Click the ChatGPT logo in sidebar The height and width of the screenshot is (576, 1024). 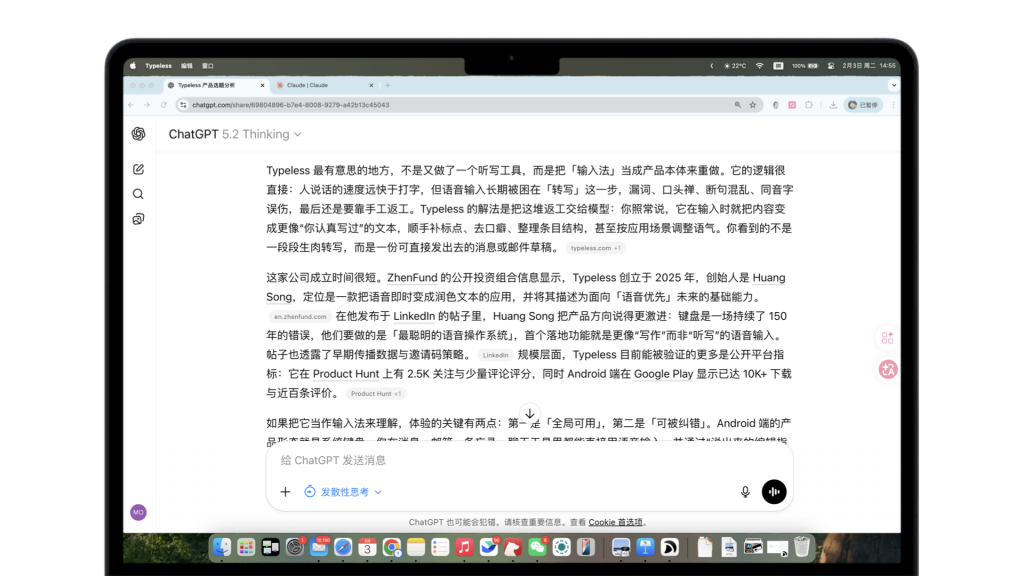[138, 134]
